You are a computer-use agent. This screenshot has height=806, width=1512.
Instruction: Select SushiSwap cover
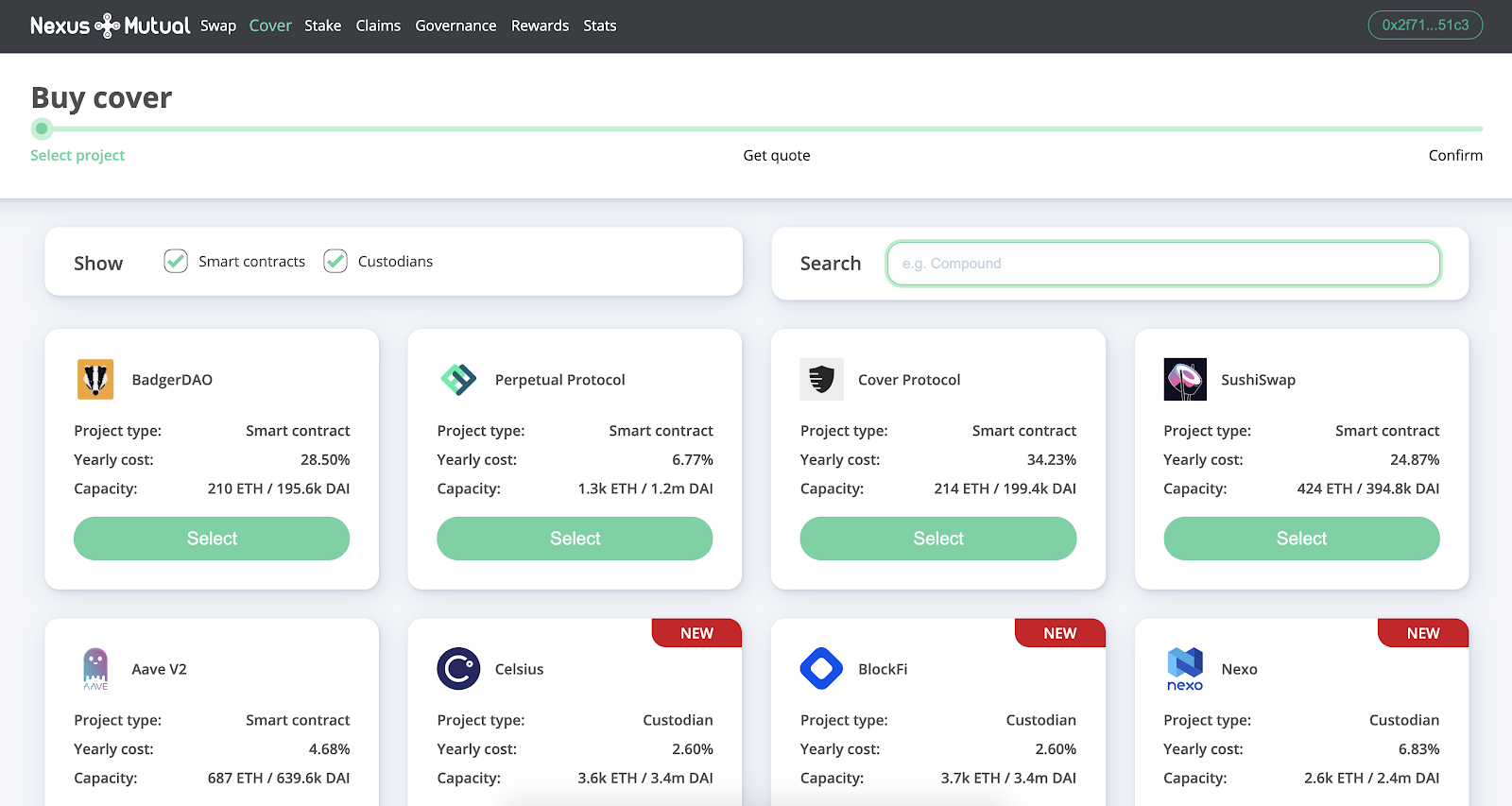pyautogui.click(x=1301, y=539)
